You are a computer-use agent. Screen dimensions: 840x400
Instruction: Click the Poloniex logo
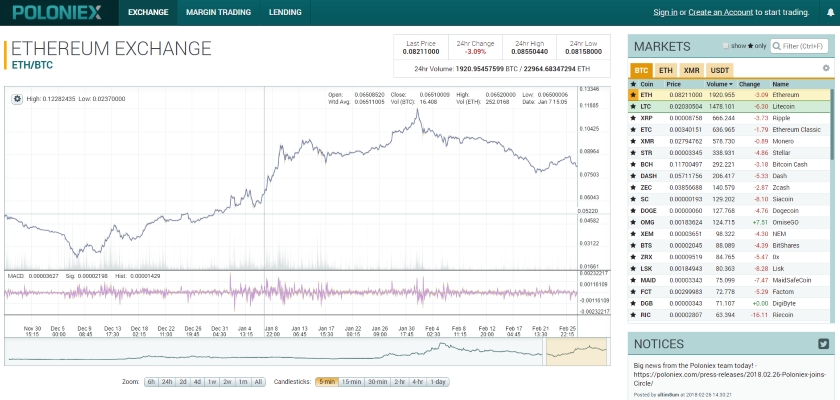click(x=57, y=12)
